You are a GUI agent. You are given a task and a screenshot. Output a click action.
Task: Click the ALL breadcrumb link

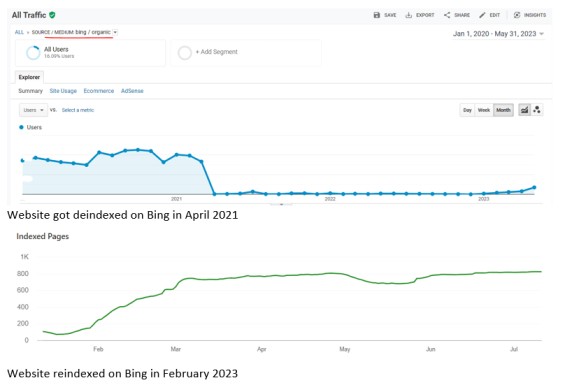click(19, 32)
